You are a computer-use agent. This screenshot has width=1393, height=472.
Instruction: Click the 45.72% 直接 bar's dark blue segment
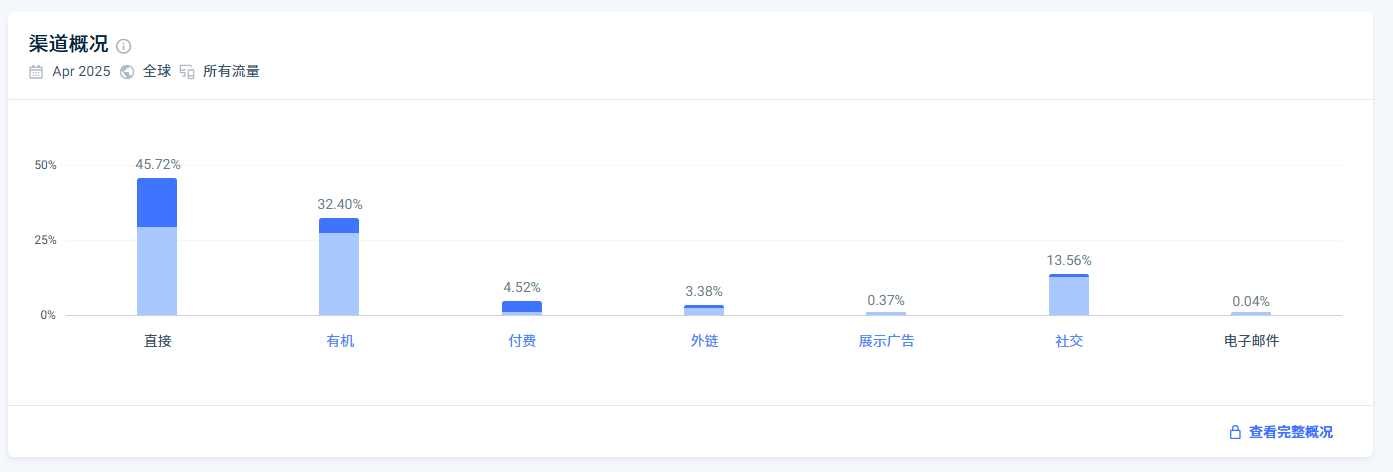(x=157, y=203)
